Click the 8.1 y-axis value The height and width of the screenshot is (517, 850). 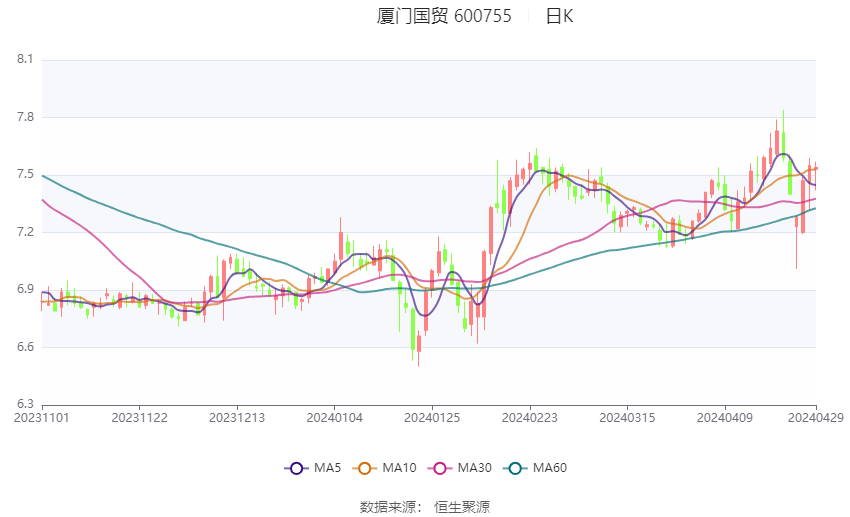pyautogui.click(x=25, y=59)
